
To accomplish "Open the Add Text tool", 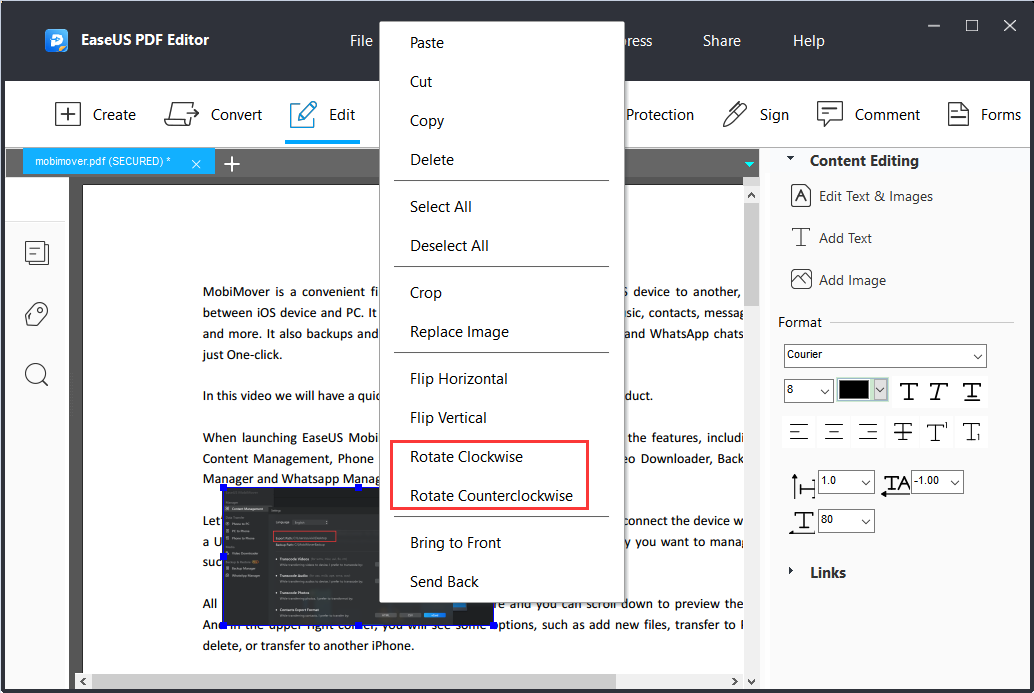I will (x=845, y=237).
